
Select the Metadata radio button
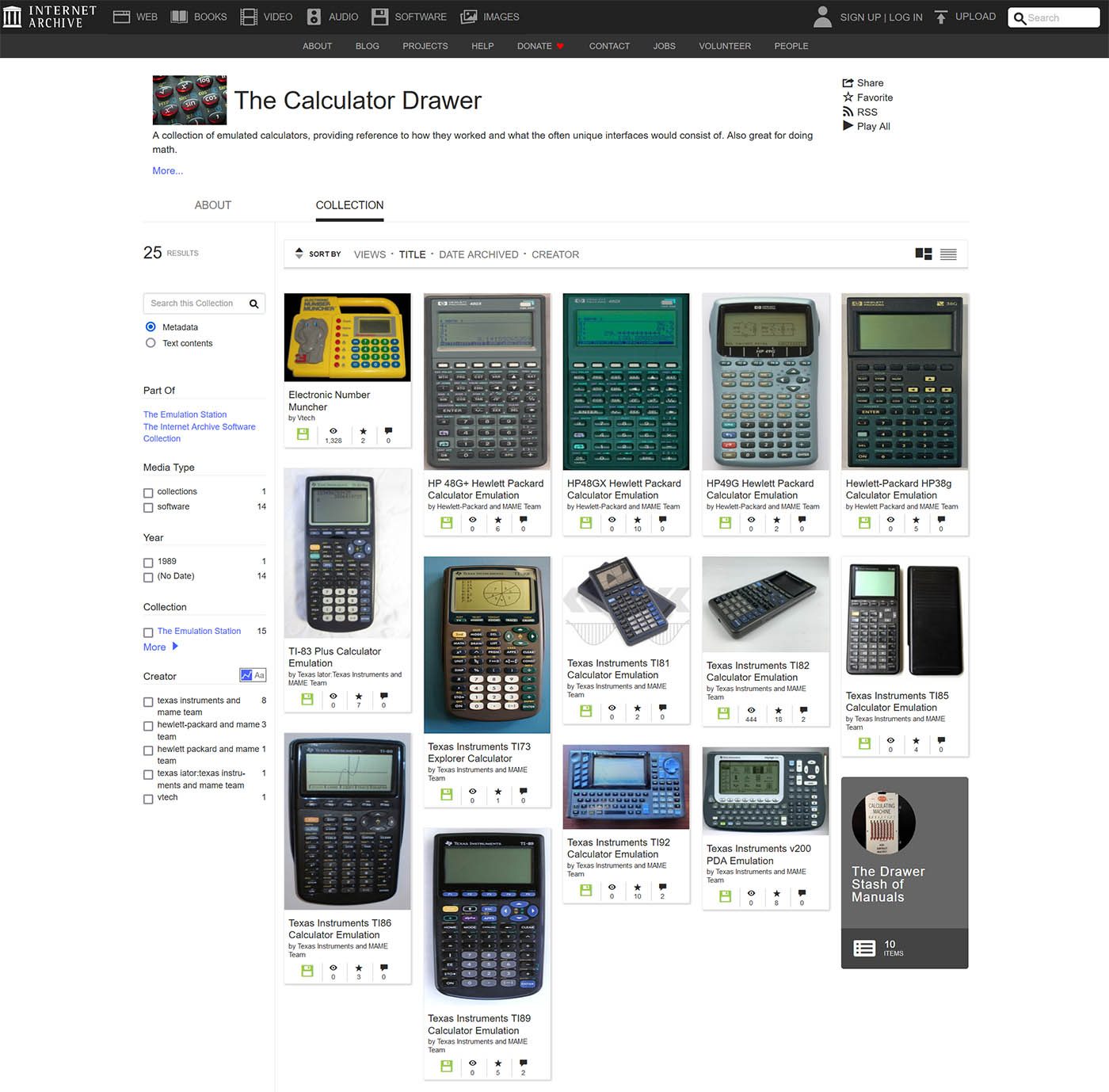(151, 326)
